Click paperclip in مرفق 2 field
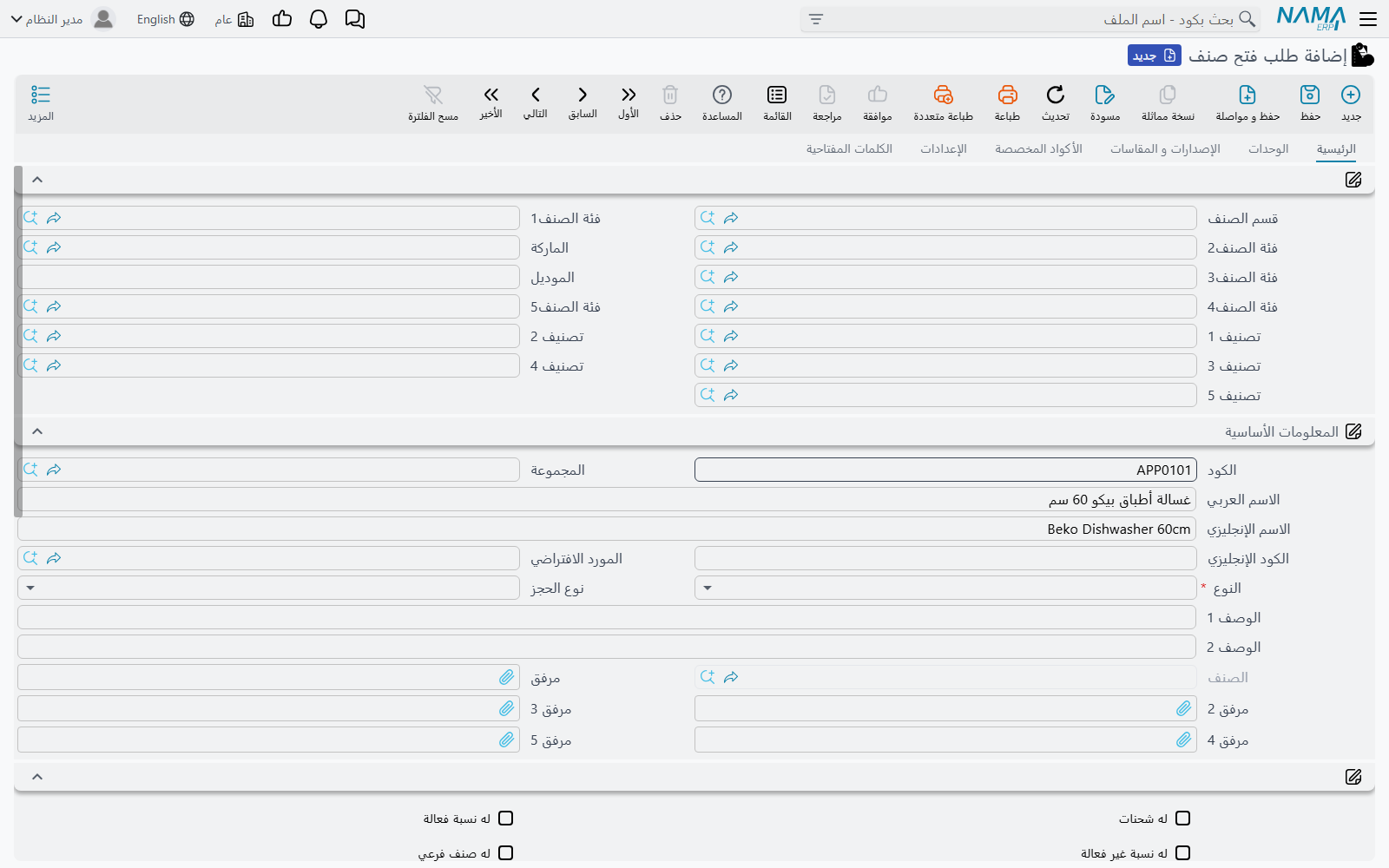Image resolution: width=1389 pixels, height=868 pixels. click(1184, 709)
